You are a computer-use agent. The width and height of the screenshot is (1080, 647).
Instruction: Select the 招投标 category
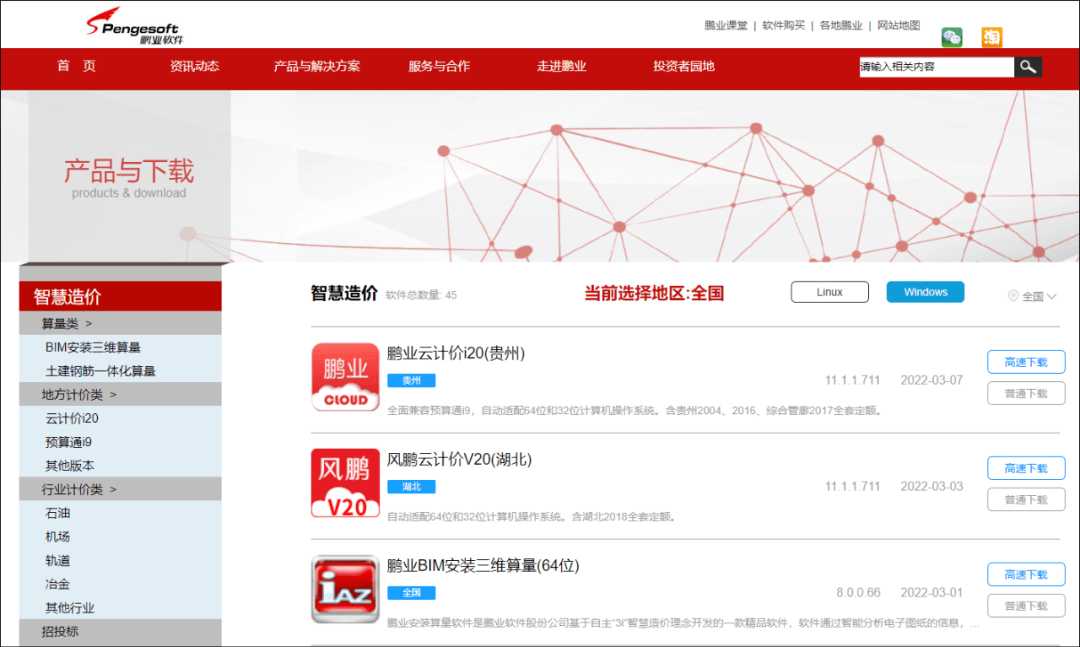121,631
